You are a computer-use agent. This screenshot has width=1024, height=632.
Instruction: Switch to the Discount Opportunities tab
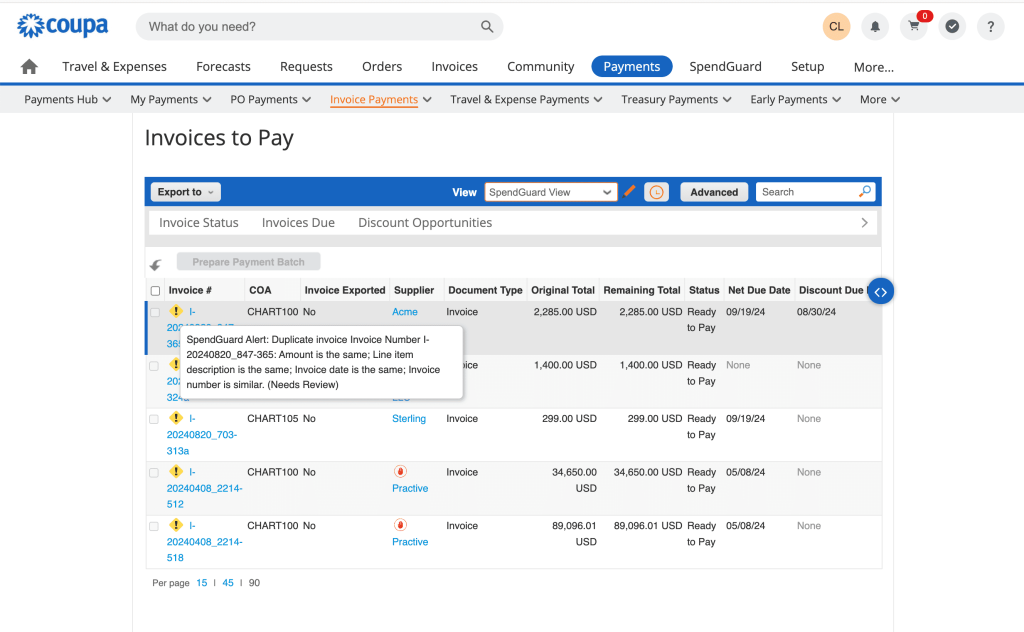[x=424, y=222]
